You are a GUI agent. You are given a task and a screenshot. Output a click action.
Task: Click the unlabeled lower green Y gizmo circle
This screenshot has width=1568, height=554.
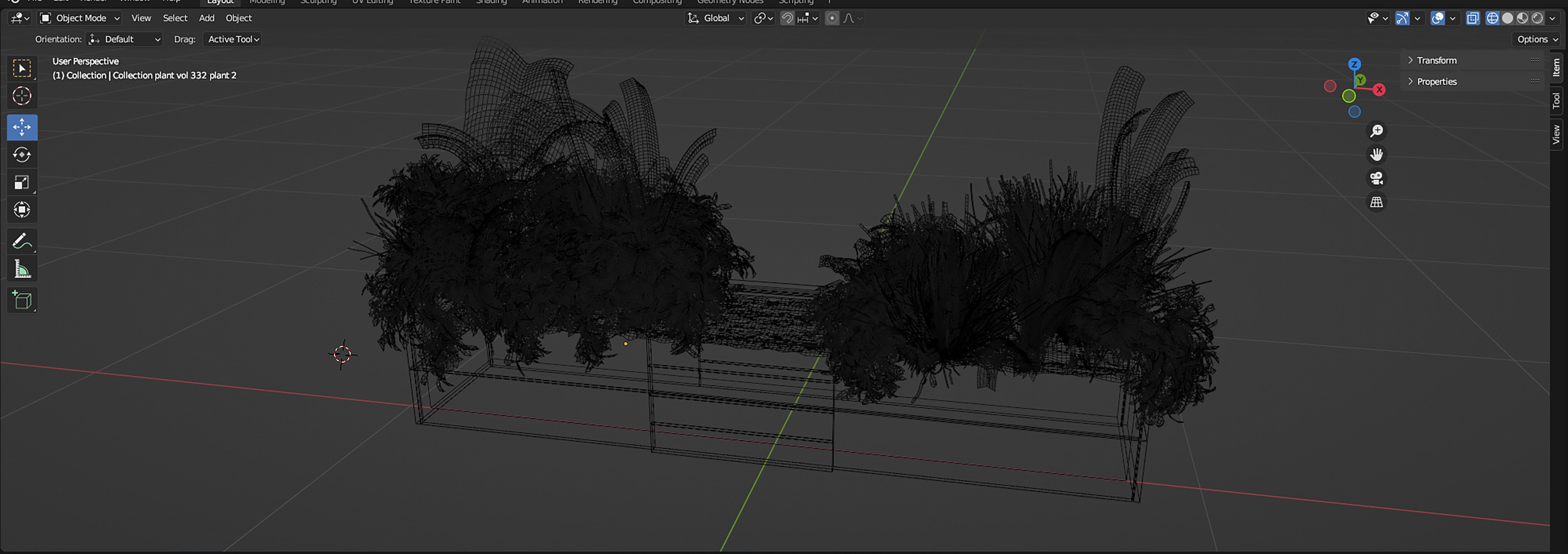coord(1349,96)
